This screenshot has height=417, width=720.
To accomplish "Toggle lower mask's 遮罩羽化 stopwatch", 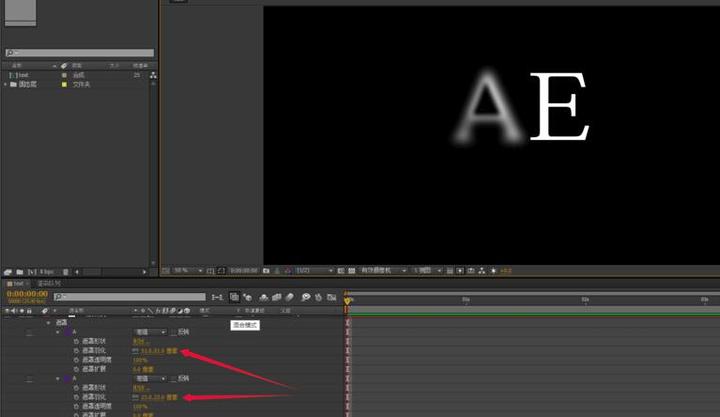I will click(x=76, y=397).
